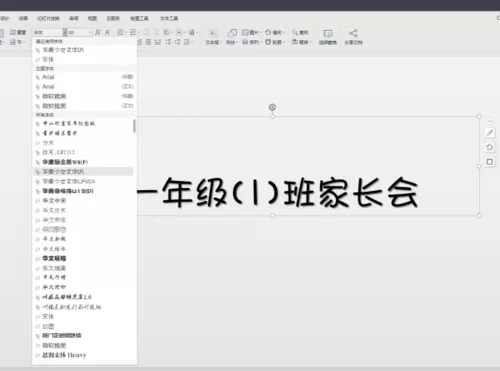The image size is (500, 371).
Task: Select the 华康海报体W12(P) font
Action: (83, 191)
